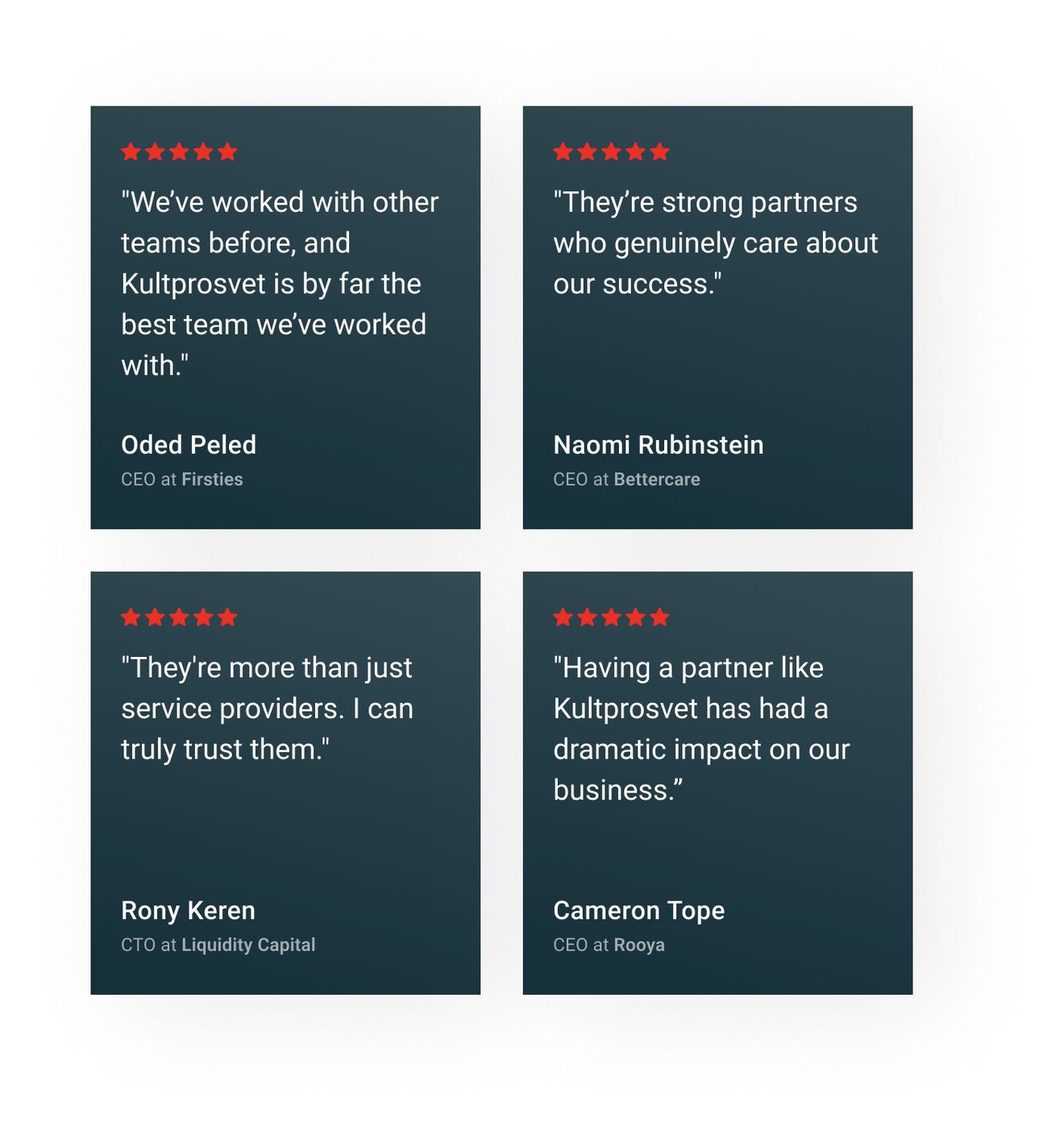Select the Naomi Rubinstein name heading

point(658,445)
